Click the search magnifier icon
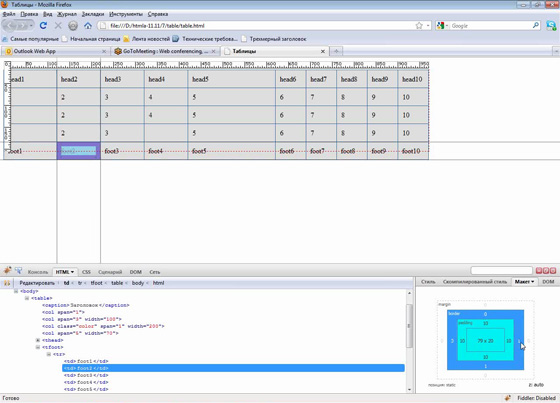This screenshot has width=560, height=403. pos(536,25)
